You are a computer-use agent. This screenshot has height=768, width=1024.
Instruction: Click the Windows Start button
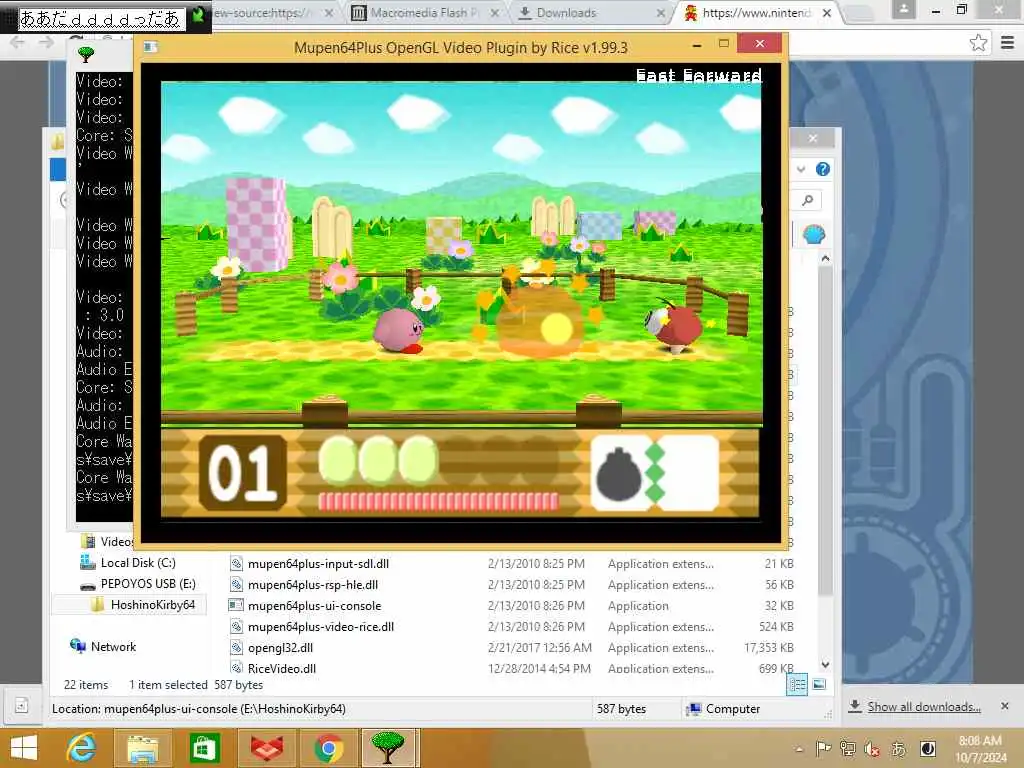click(24, 748)
